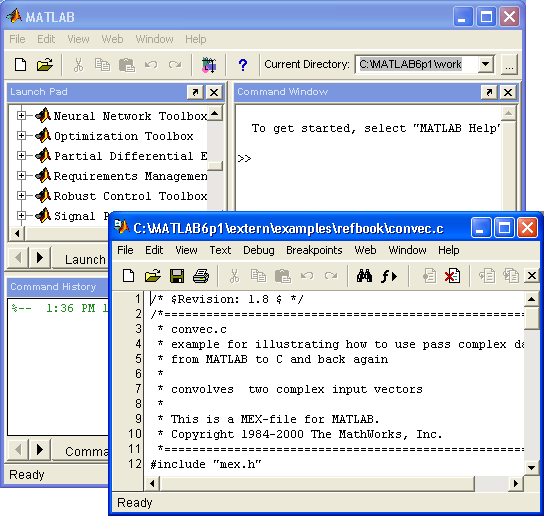This screenshot has width=544, height=516.
Task: Expand Requirements Management tree node
Action: point(22,176)
